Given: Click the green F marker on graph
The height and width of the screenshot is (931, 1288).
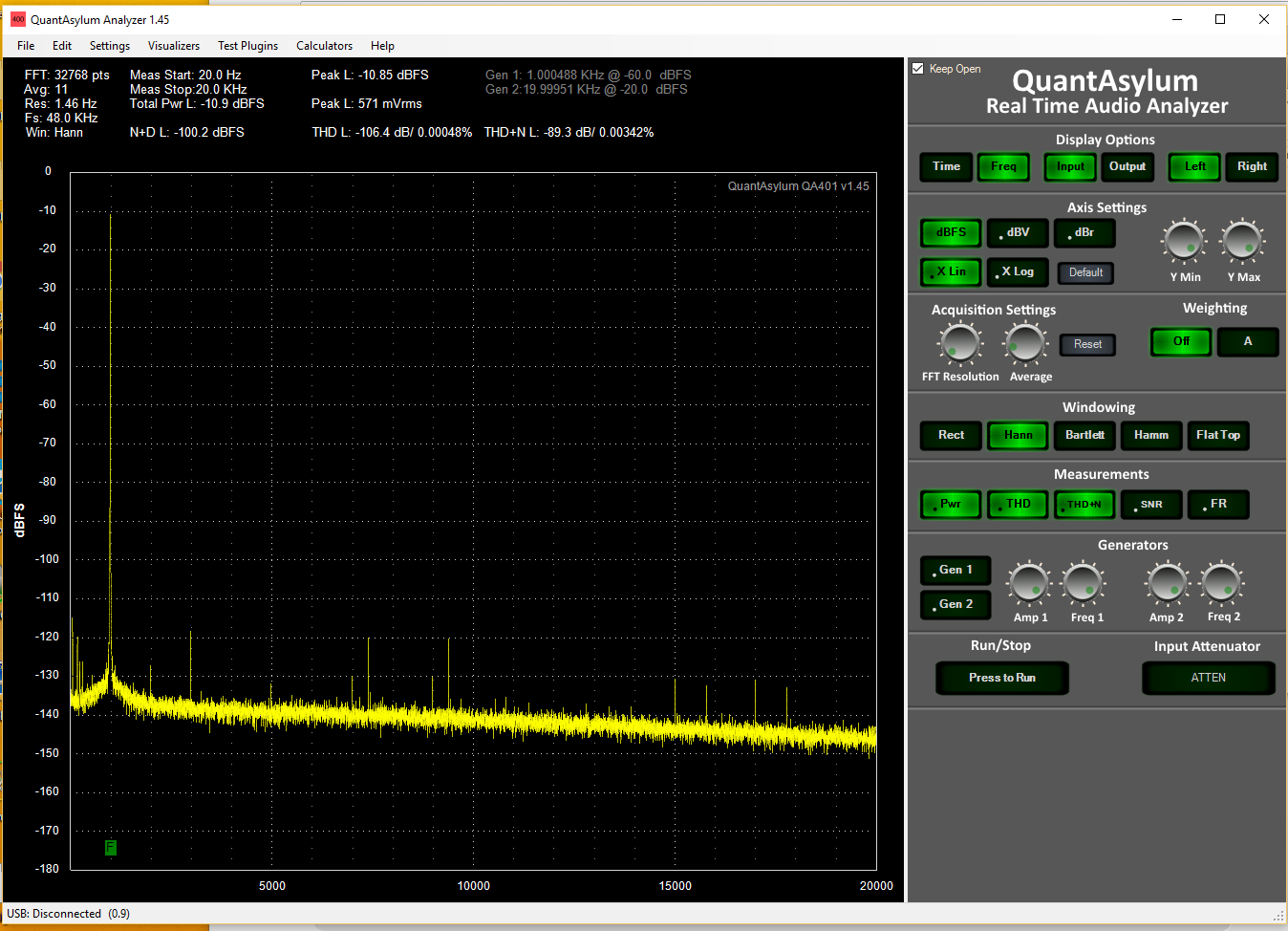Looking at the screenshot, I should [x=111, y=848].
